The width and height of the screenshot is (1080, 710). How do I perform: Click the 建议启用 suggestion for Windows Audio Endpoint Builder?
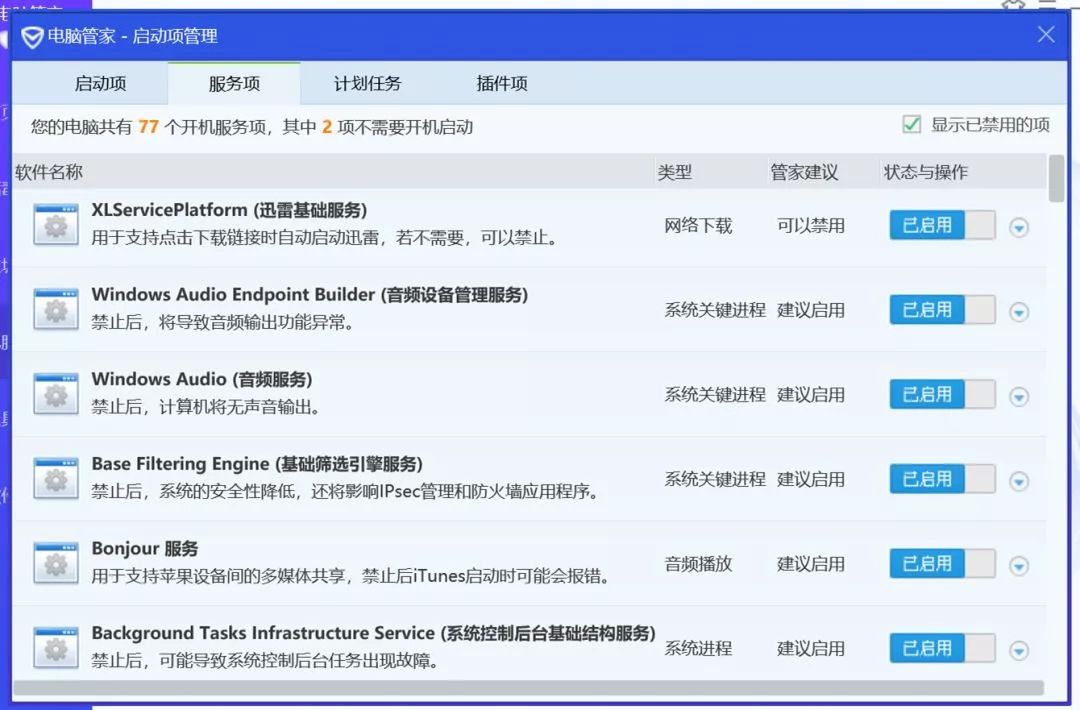[x=811, y=311]
